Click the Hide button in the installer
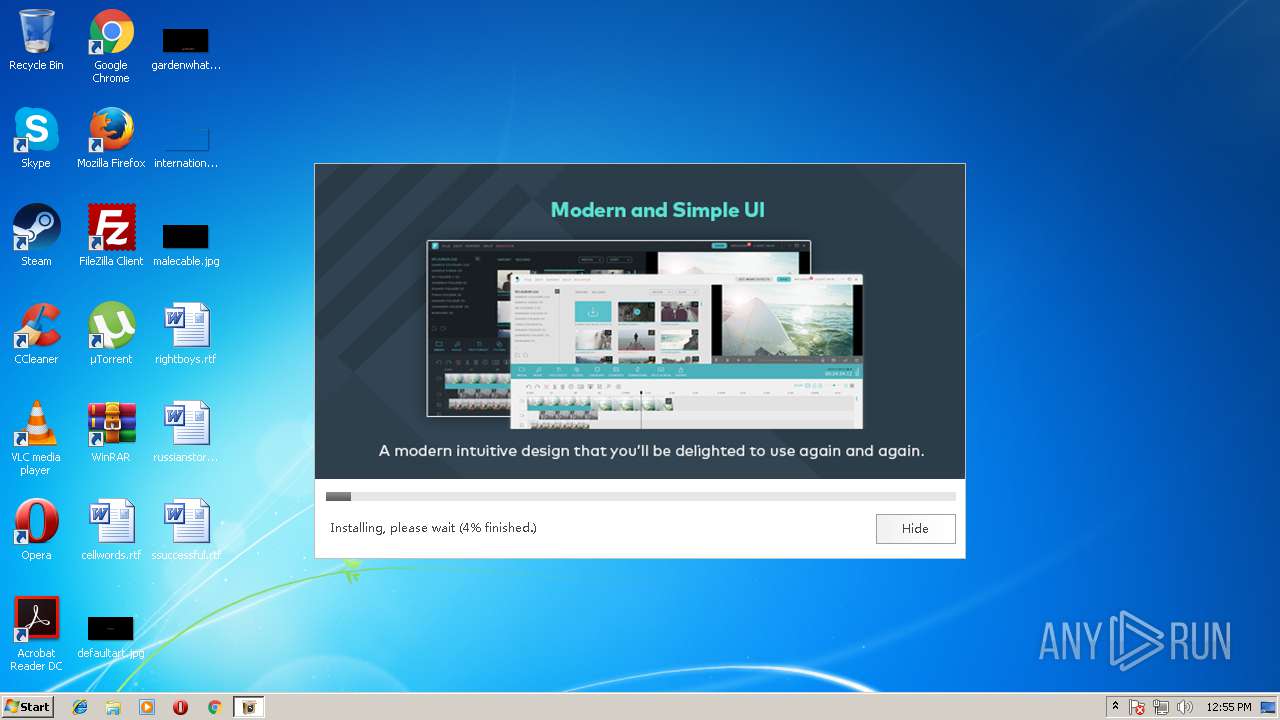The height and width of the screenshot is (720, 1280). [x=915, y=529]
